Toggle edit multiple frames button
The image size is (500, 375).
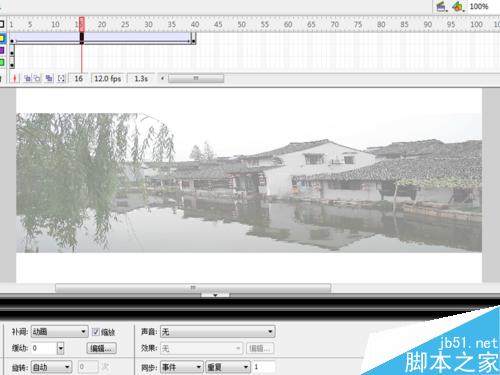point(49,78)
